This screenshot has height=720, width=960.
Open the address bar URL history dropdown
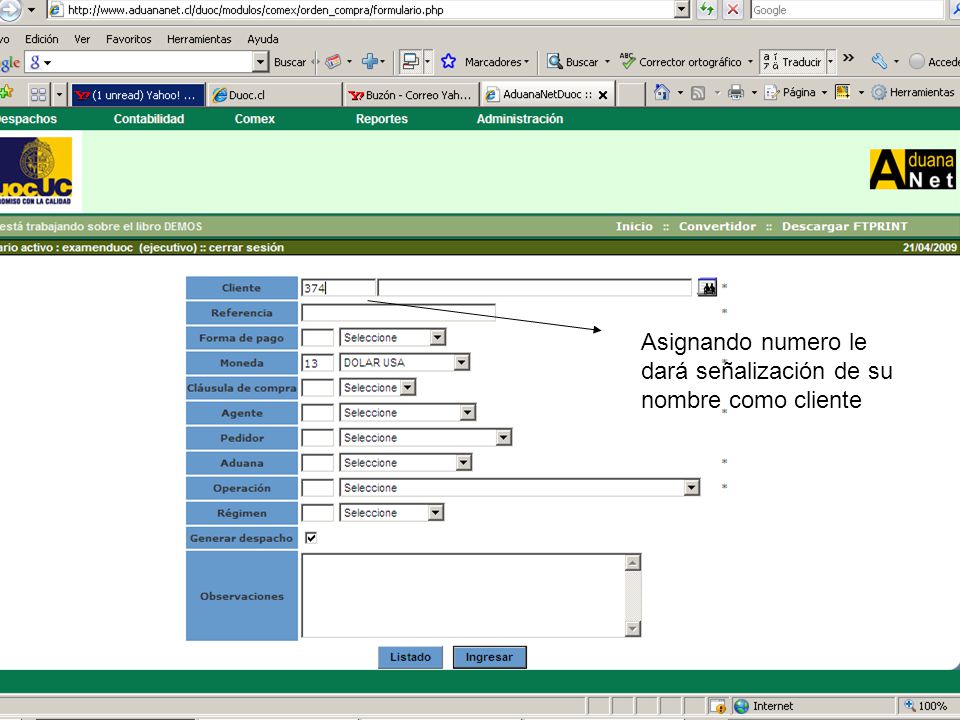[x=682, y=10]
